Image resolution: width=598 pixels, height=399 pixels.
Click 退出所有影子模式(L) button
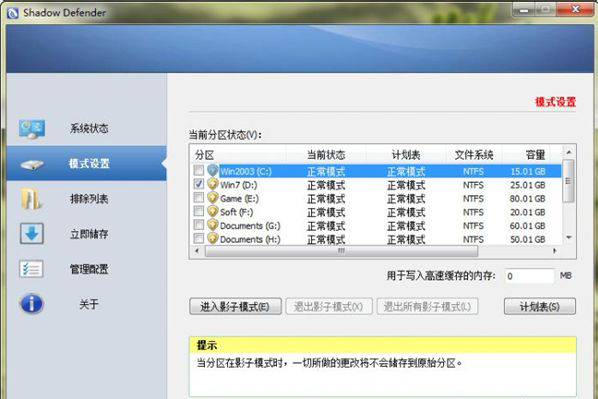click(x=427, y=306)
